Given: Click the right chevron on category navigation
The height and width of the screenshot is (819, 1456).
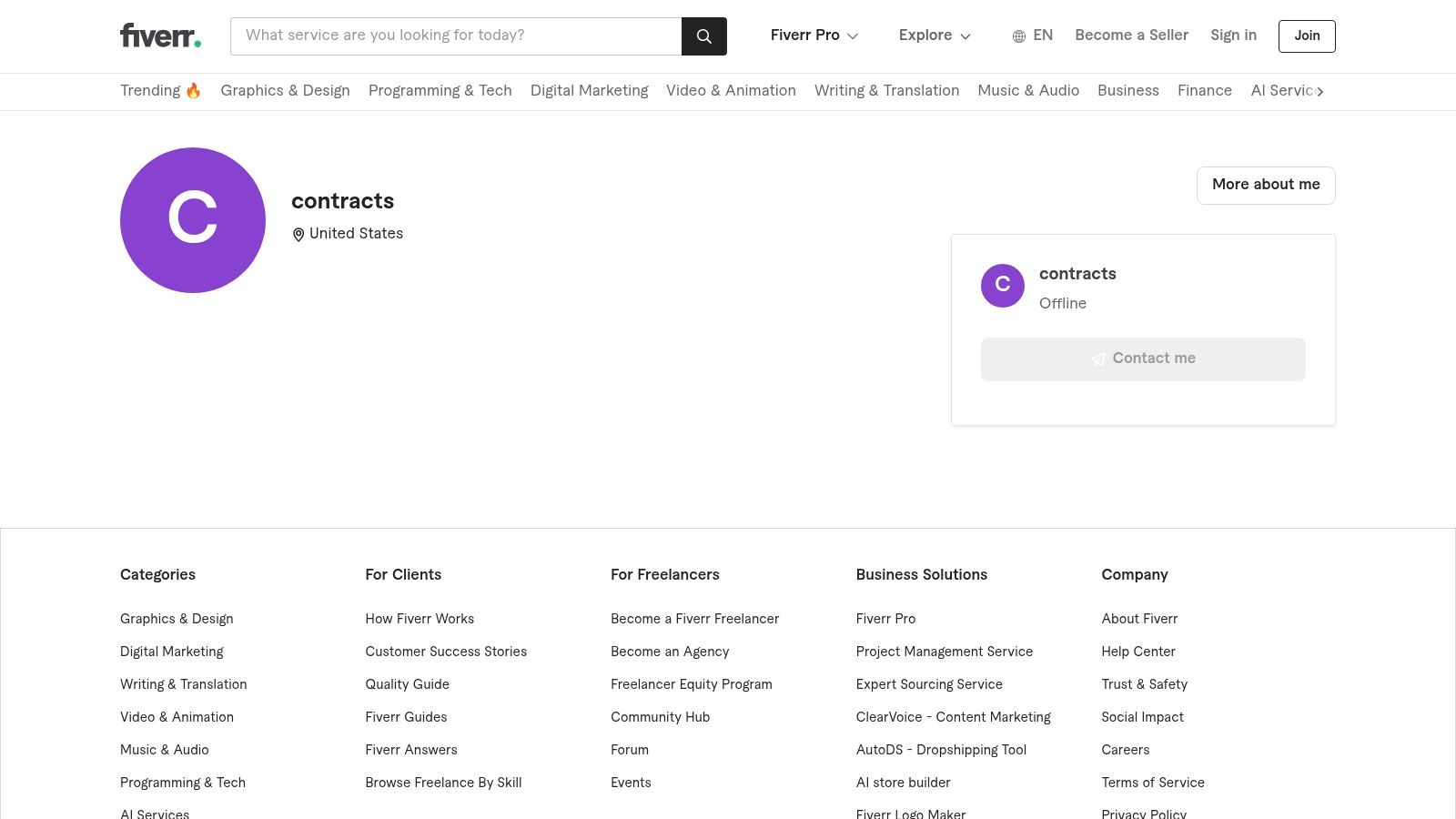Looking at the screenshot, I should pos(1320,91).
